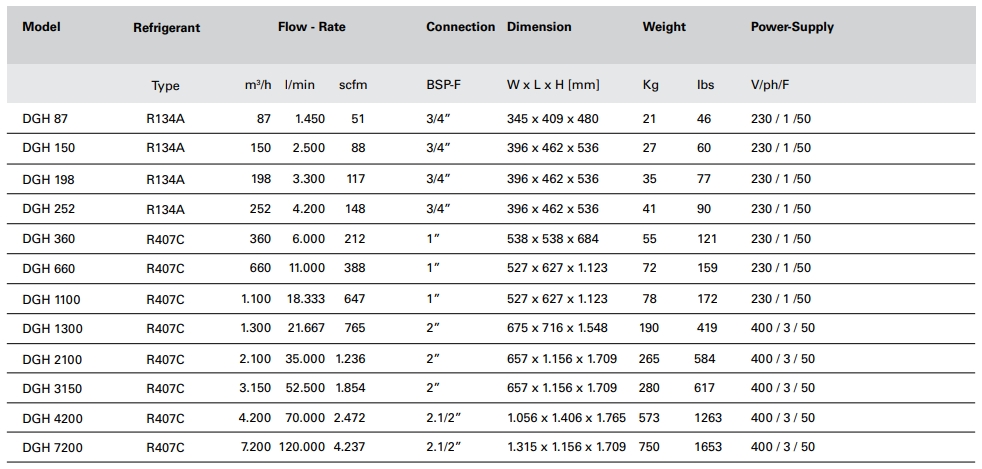
Task: Click the scfm unit subheader
Action: (353, 85)
